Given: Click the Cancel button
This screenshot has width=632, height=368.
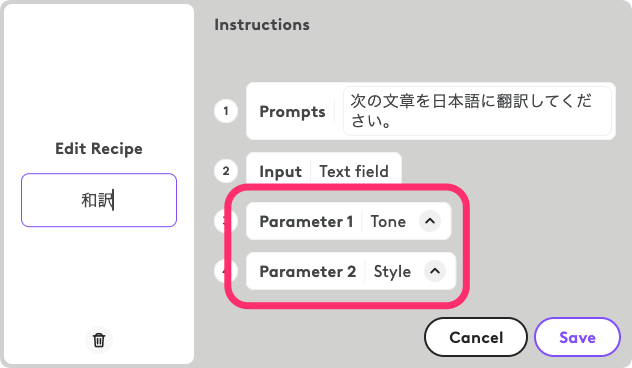Looking at the screenshot, I should 476,337.
